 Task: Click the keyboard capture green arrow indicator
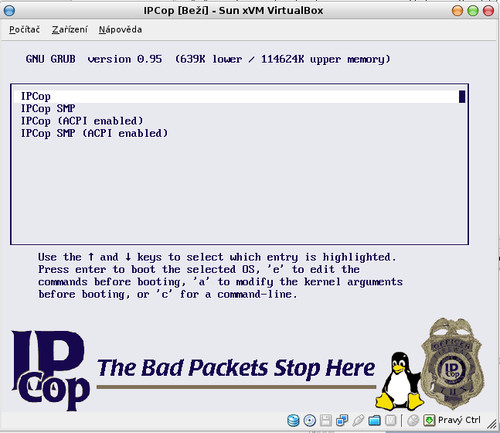429,420
